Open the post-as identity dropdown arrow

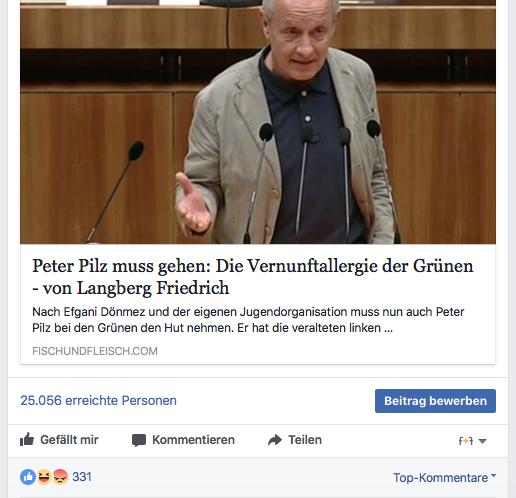[x=482, y=441]
